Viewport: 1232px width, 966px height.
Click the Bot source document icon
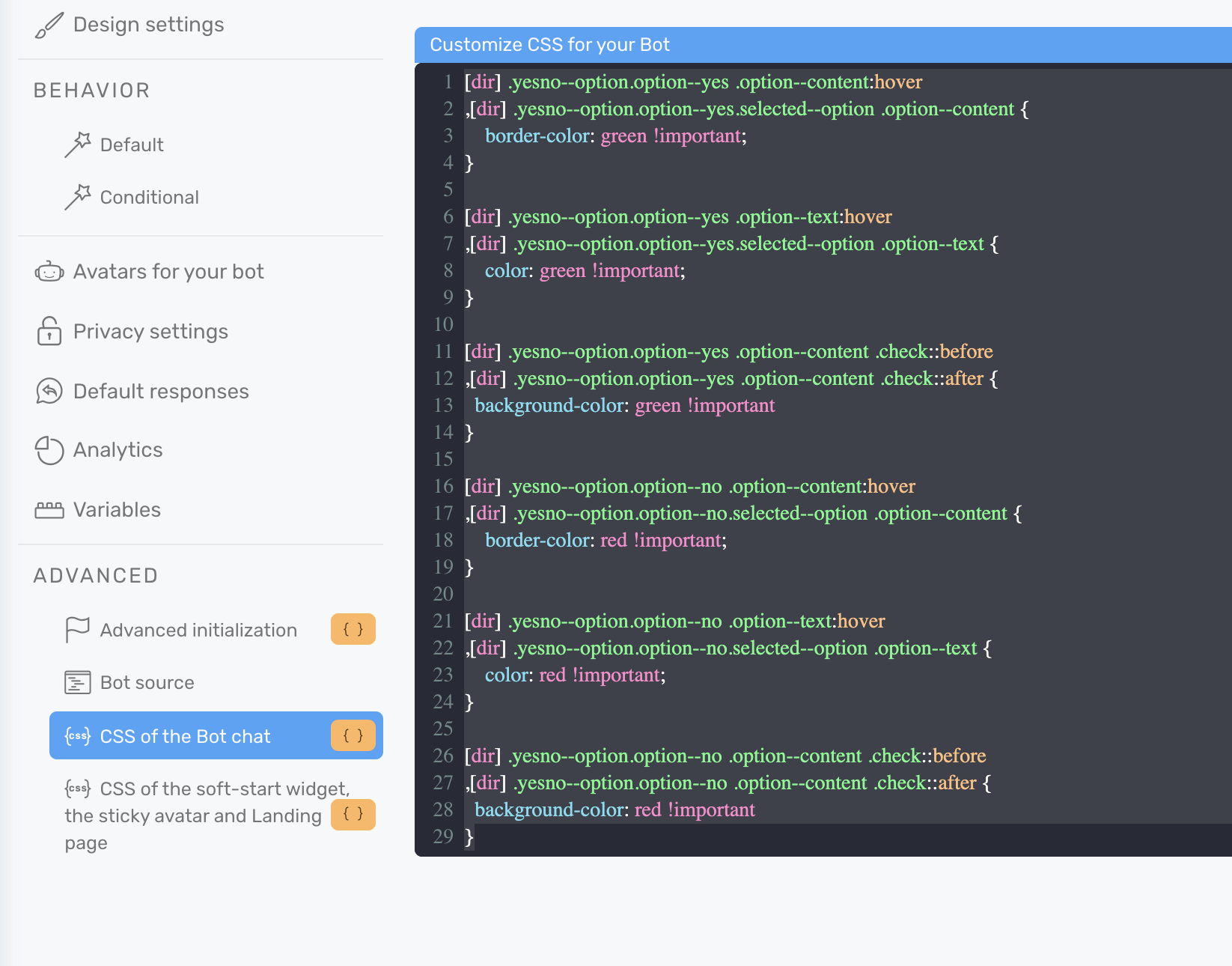point(77,682)
